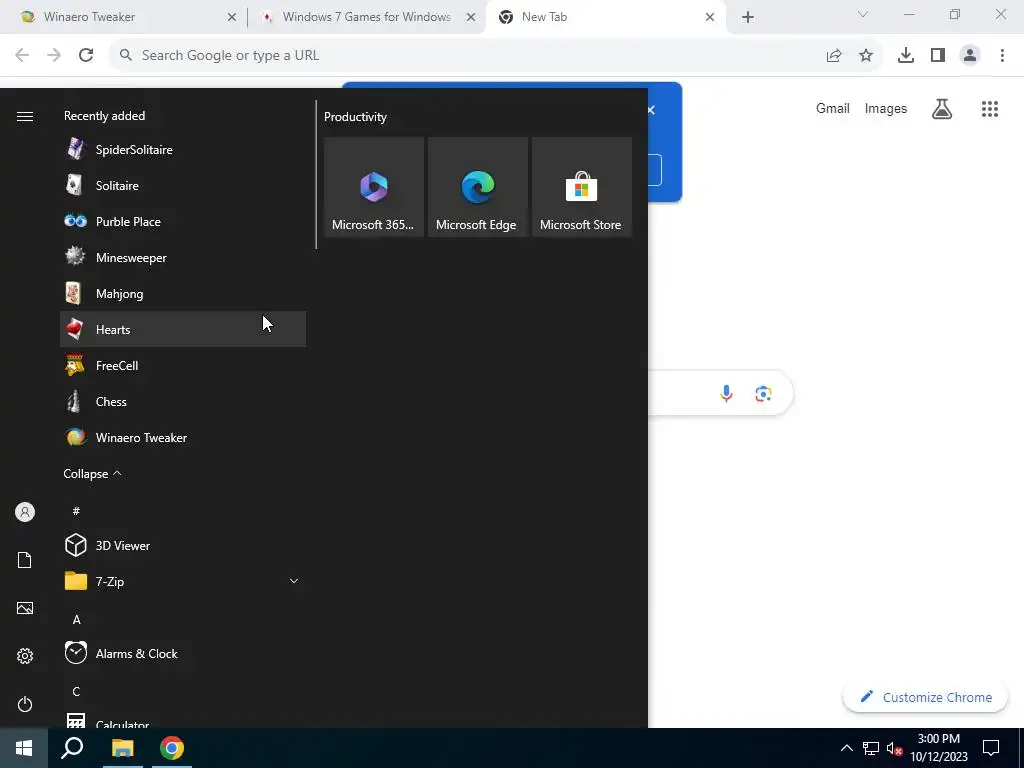
Task: Click the Power button in Start sidebar
Action: point(25,704)
